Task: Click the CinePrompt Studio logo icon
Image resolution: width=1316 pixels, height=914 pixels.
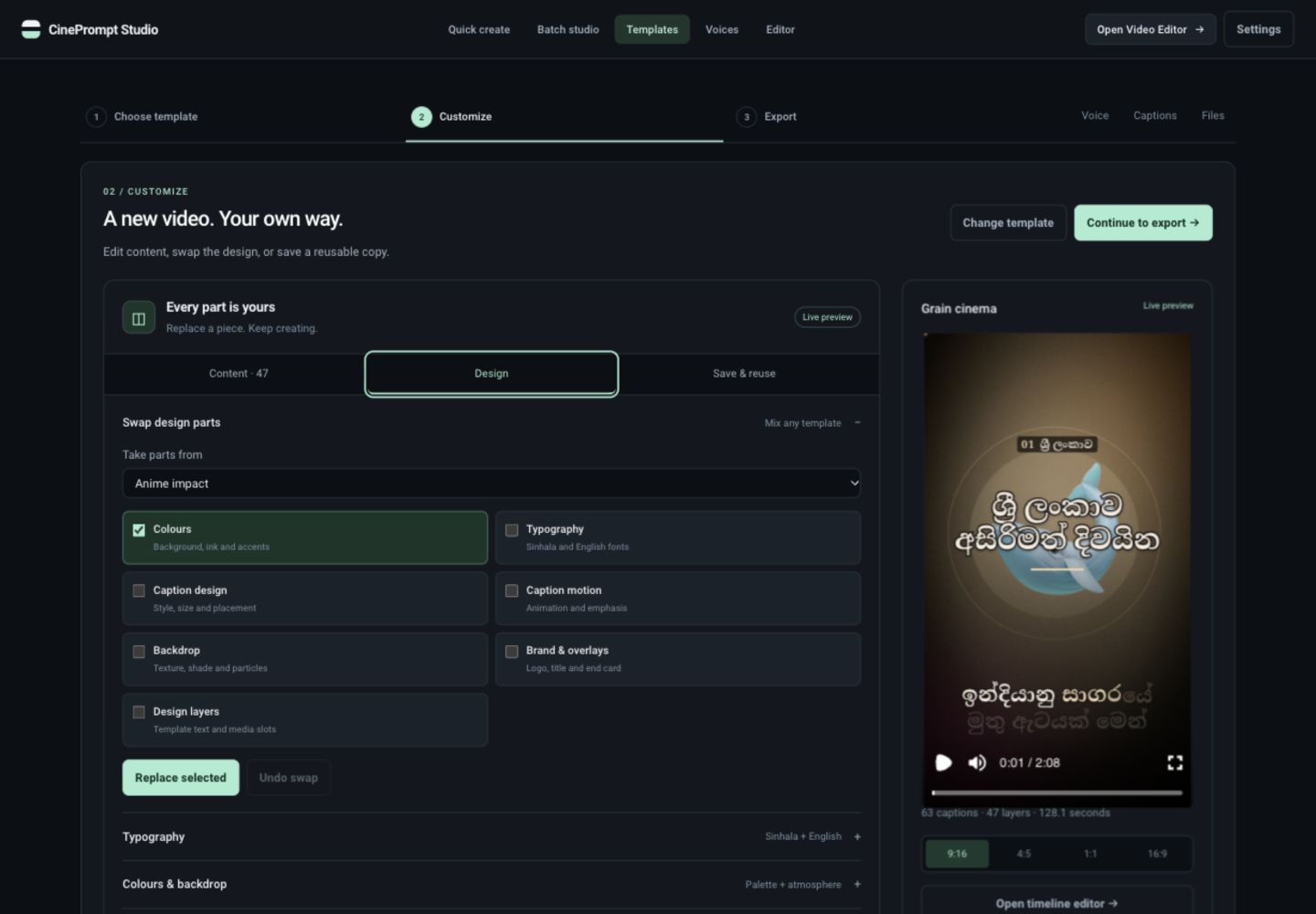Action: 31,29
